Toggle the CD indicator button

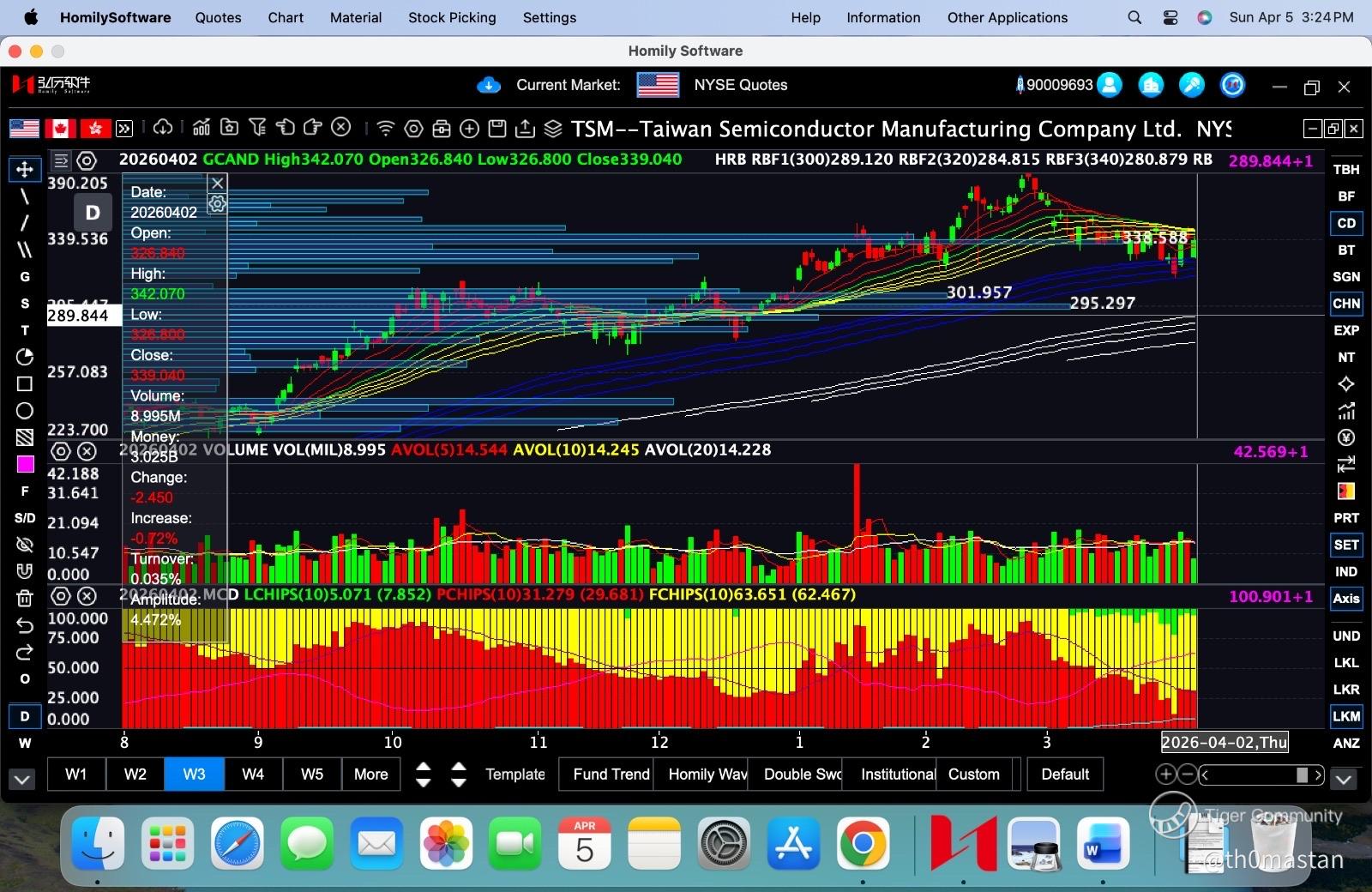1346,223
